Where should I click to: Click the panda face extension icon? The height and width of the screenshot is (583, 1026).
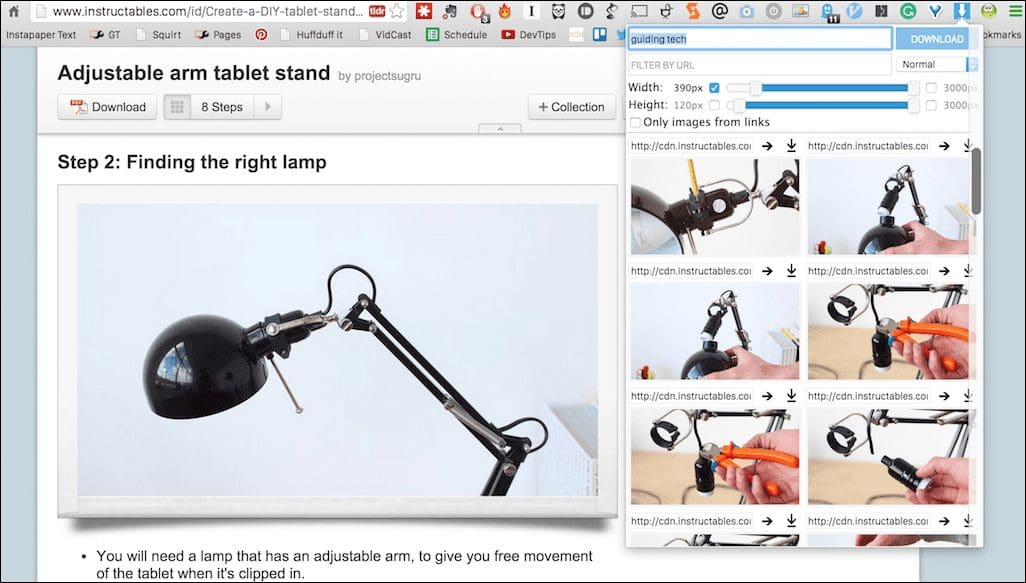558,10
